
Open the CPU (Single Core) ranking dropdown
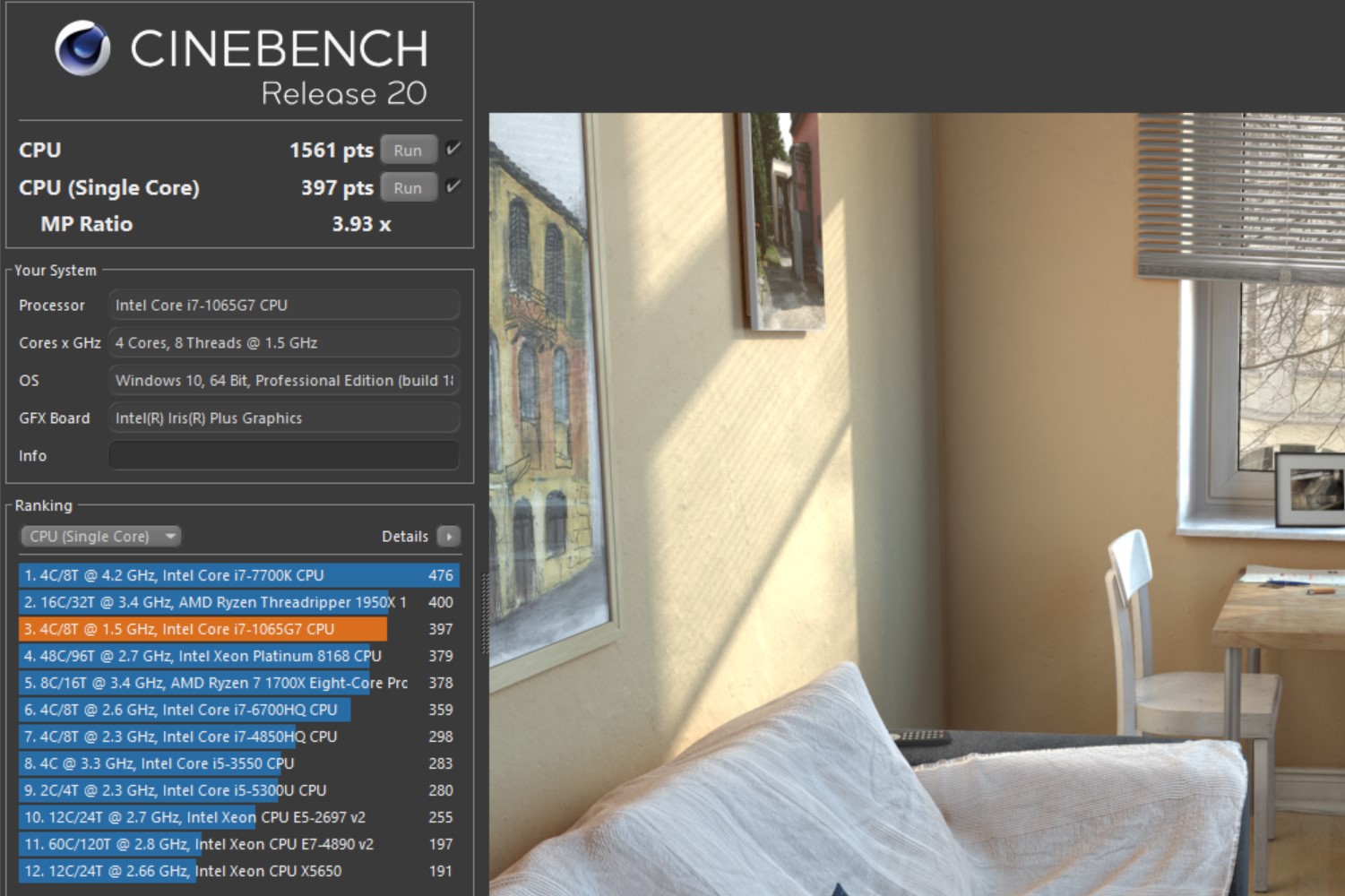click(x=100, y=536)
